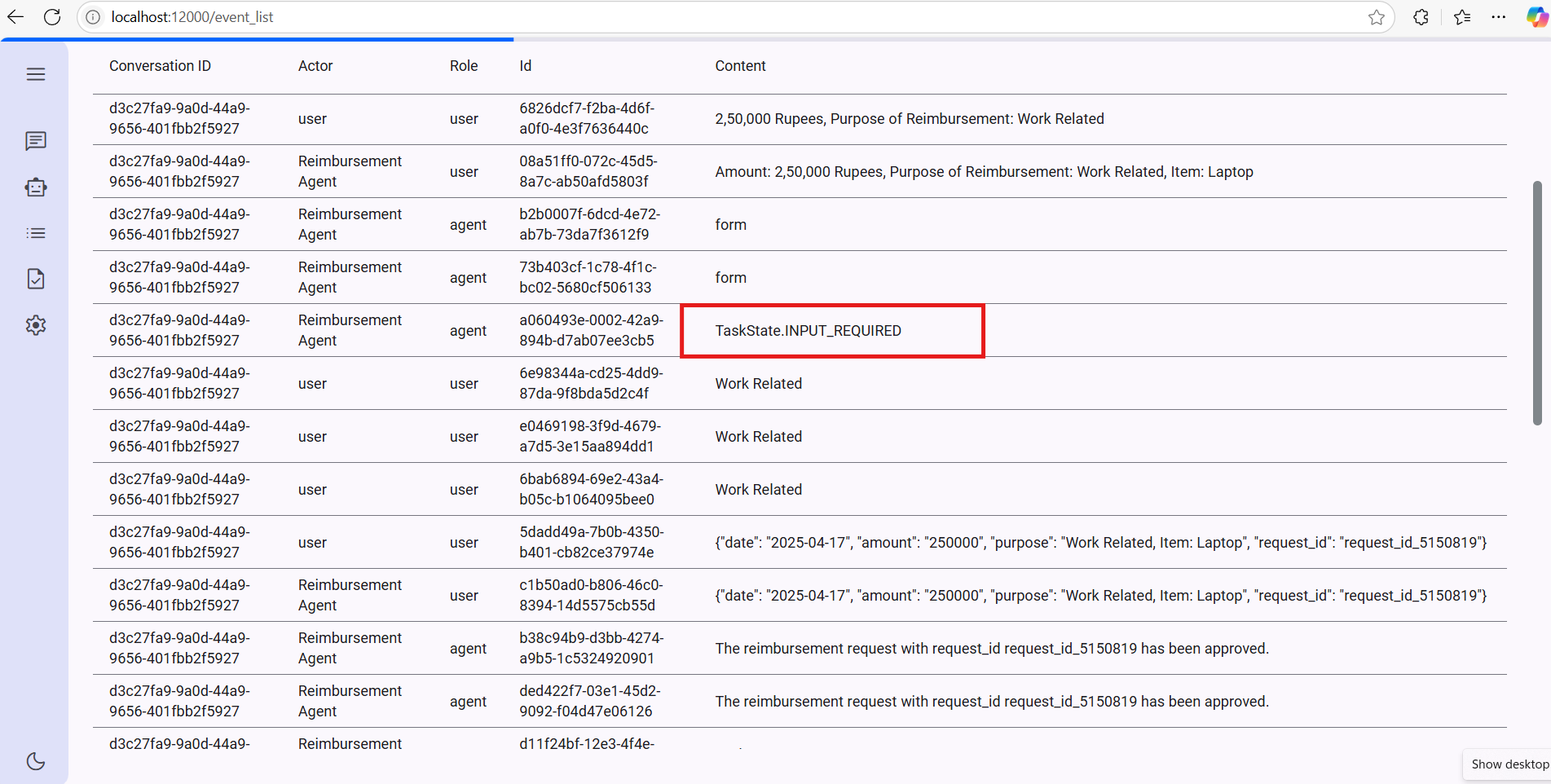Collapse the sidebar using the hamburger icon

[36, 73]
